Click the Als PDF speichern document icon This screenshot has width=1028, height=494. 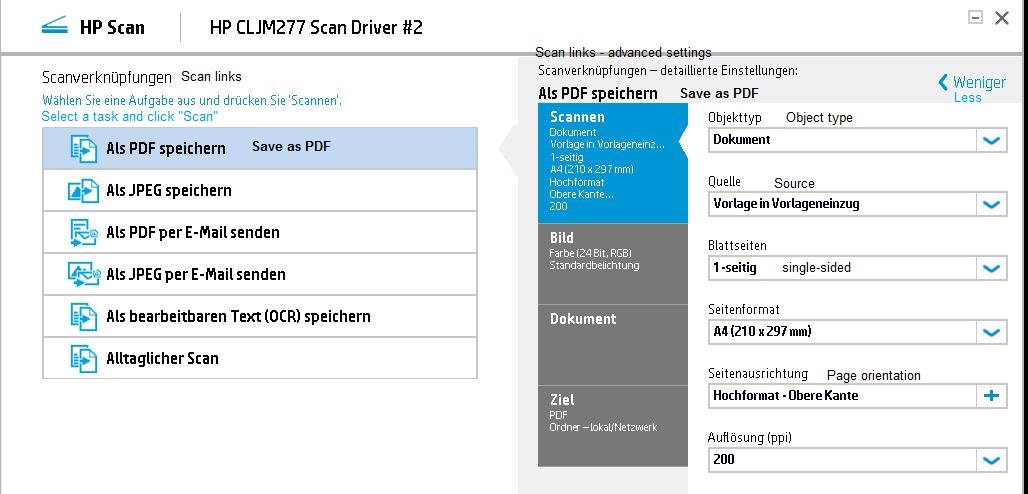[x=83, y=149]
